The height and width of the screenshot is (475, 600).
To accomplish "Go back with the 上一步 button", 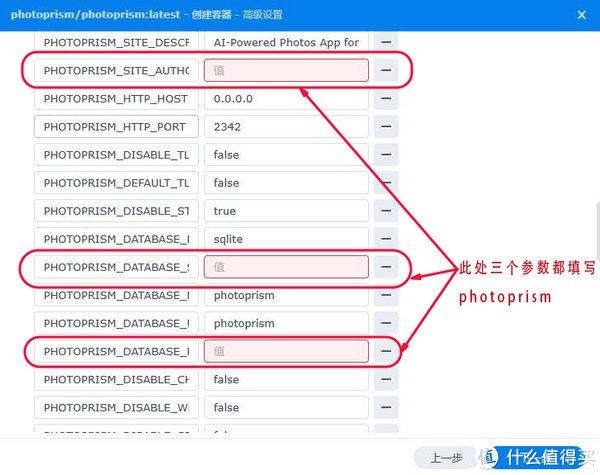I will click(x=446, y=458).
